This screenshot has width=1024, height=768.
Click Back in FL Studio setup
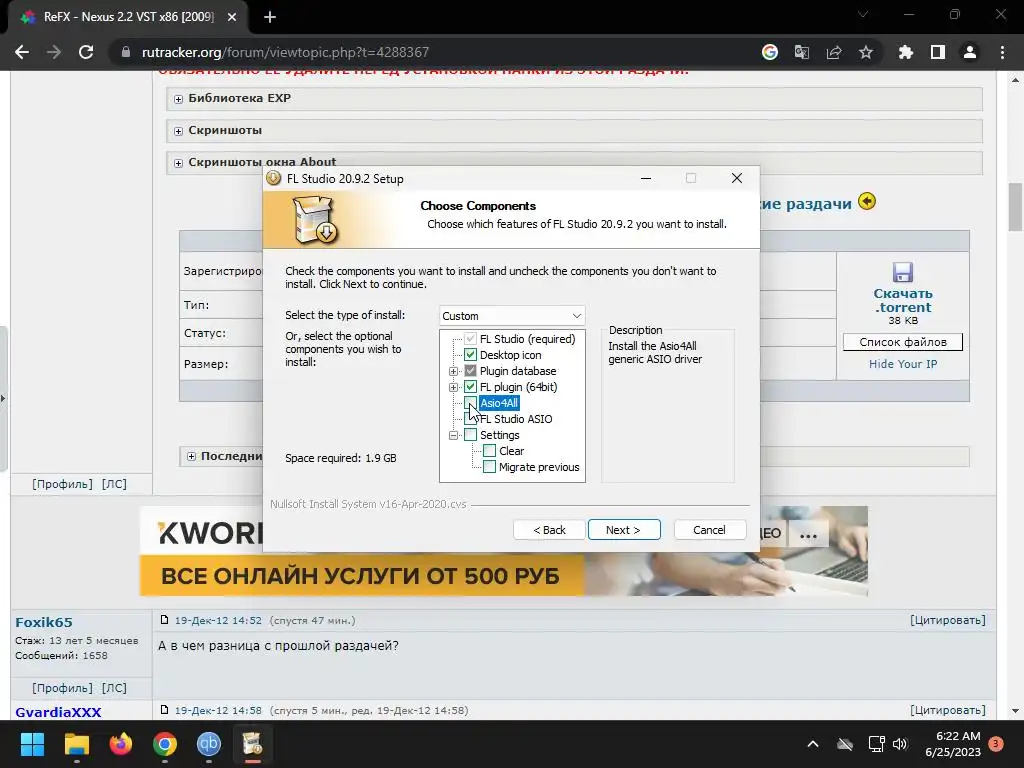pyautogui.click(x=549, y=530)
